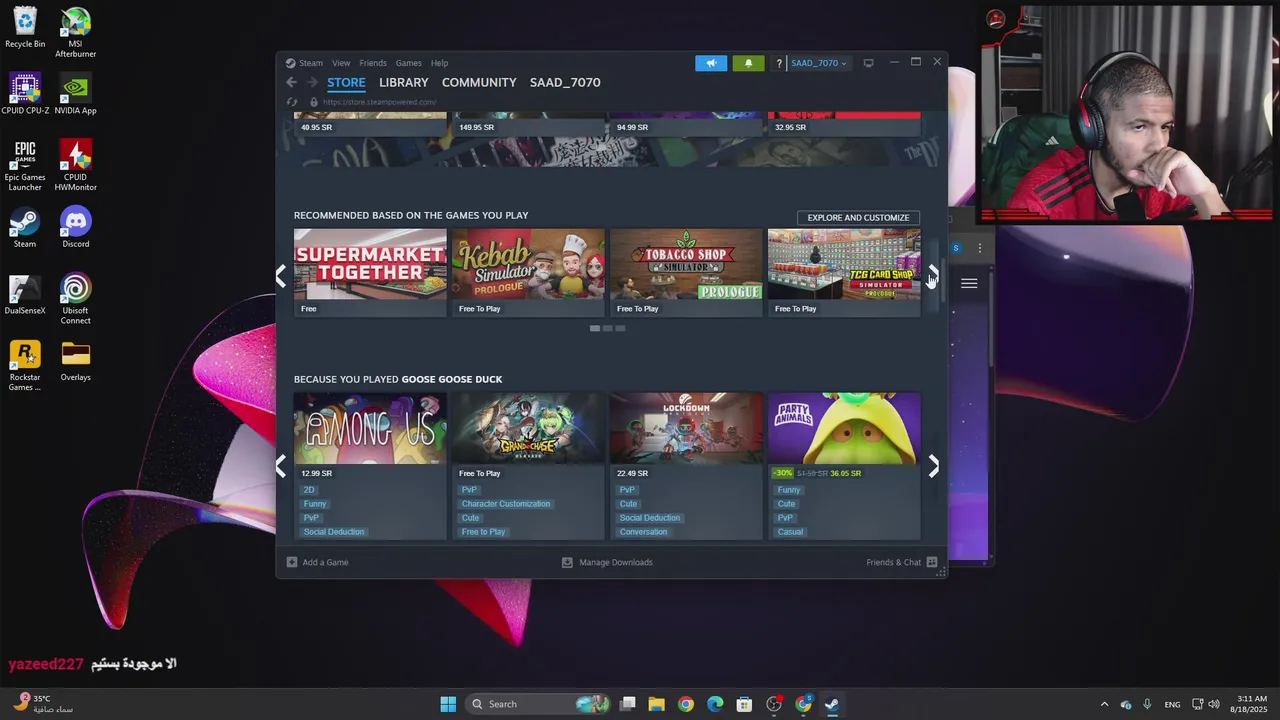
Task: Open the TCG Card Shop Simulator card
Action: [844, 273]
